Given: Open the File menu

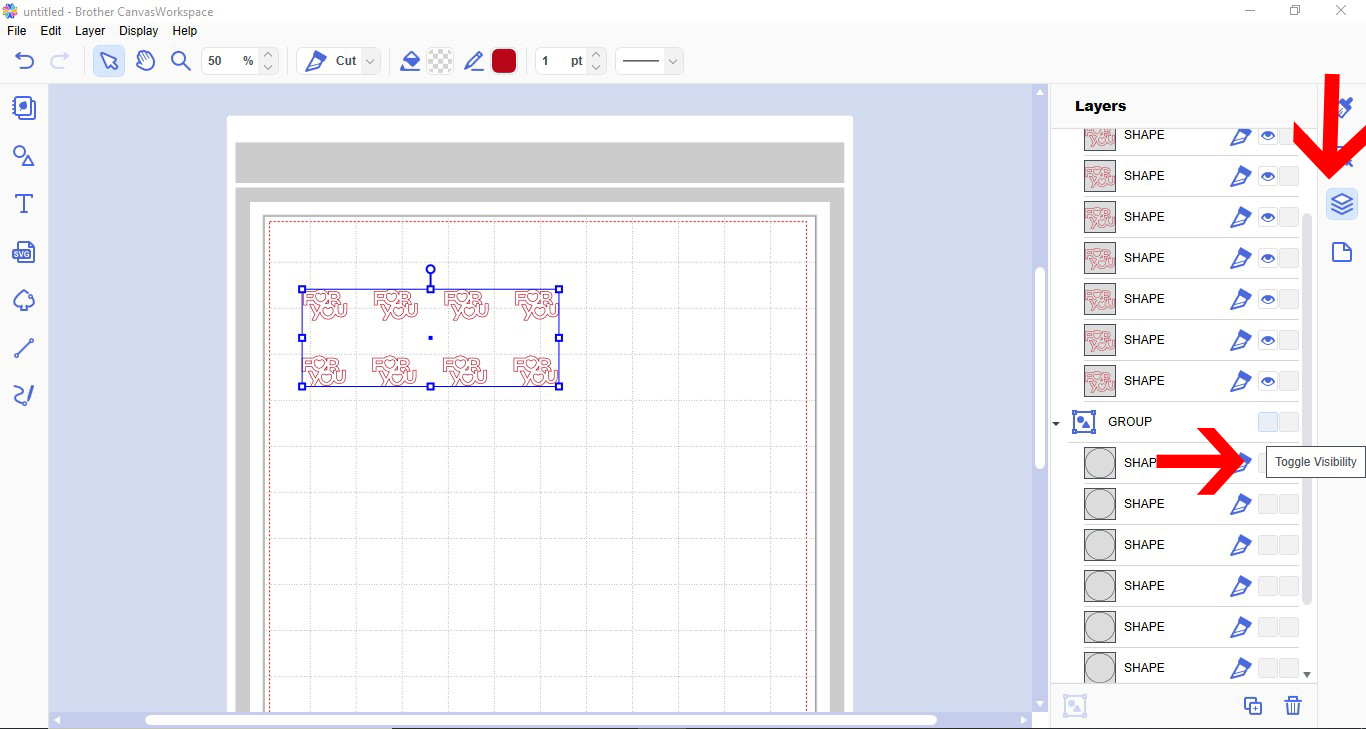Looking at the screenshot, I should pos(17,31).
